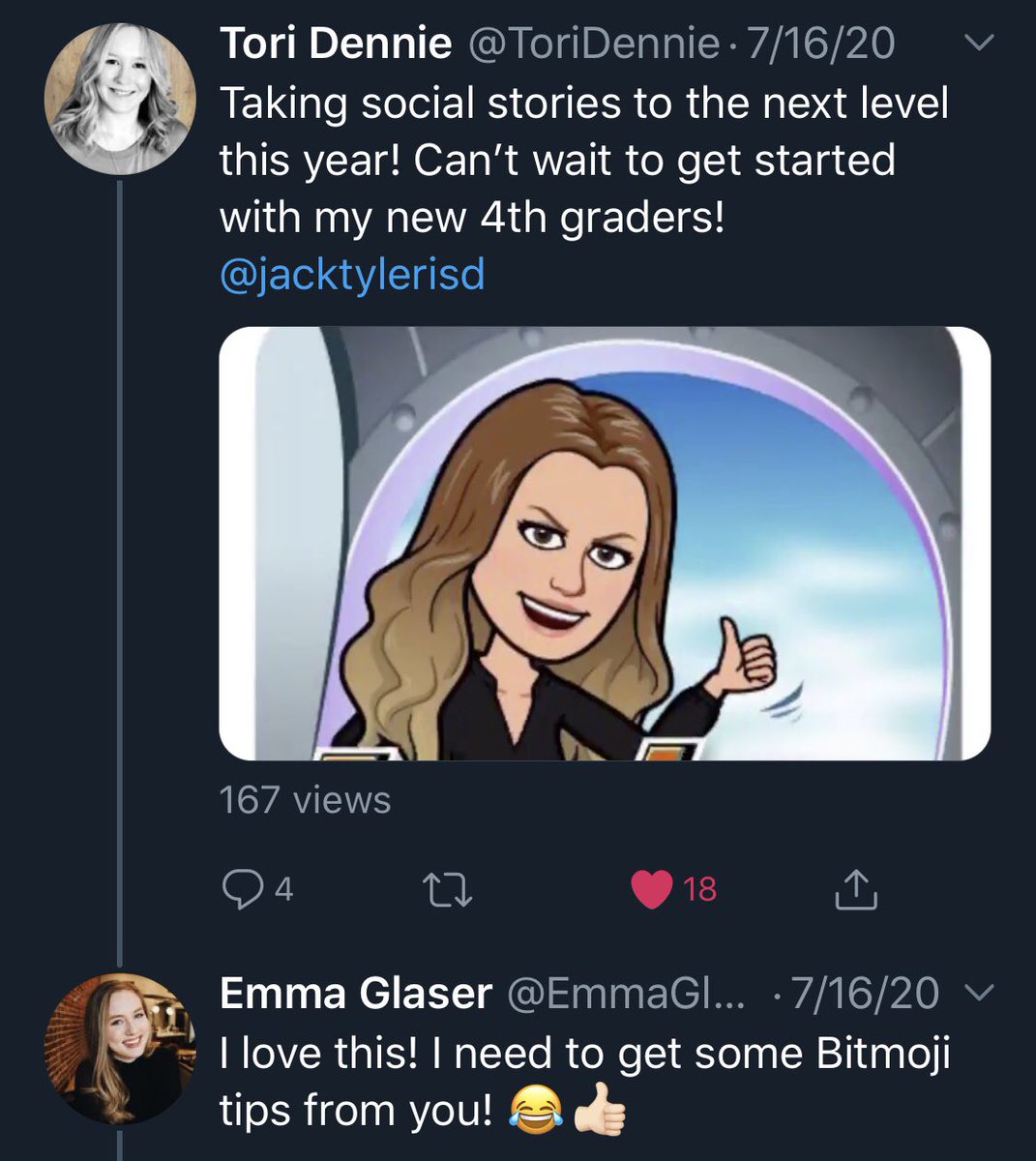1036x1161 pixels.
Task: Click the @ToriDennie handle
Action: [593, 44]
